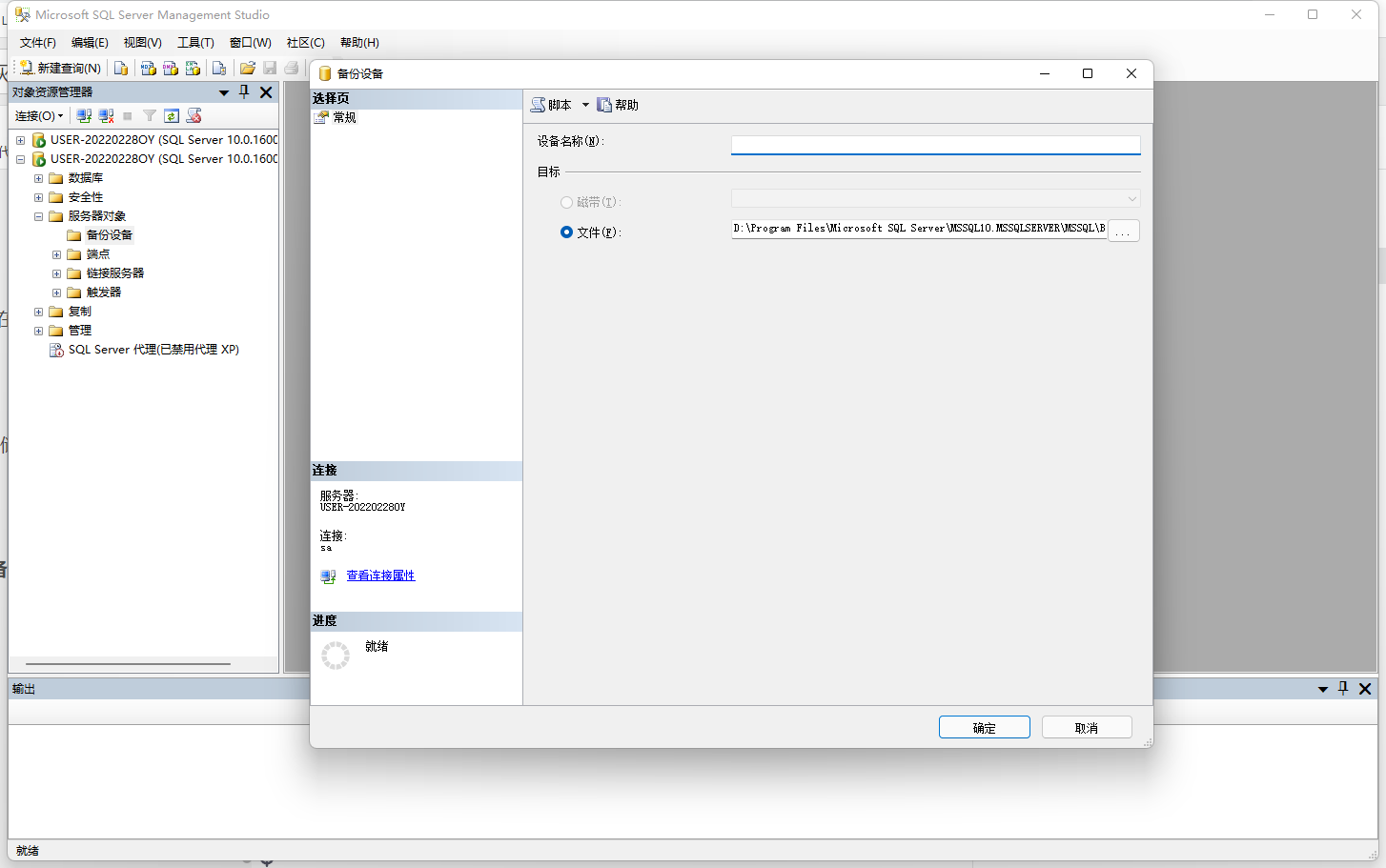Click the file path text field
1386x868 pixels.
point(919,229)
